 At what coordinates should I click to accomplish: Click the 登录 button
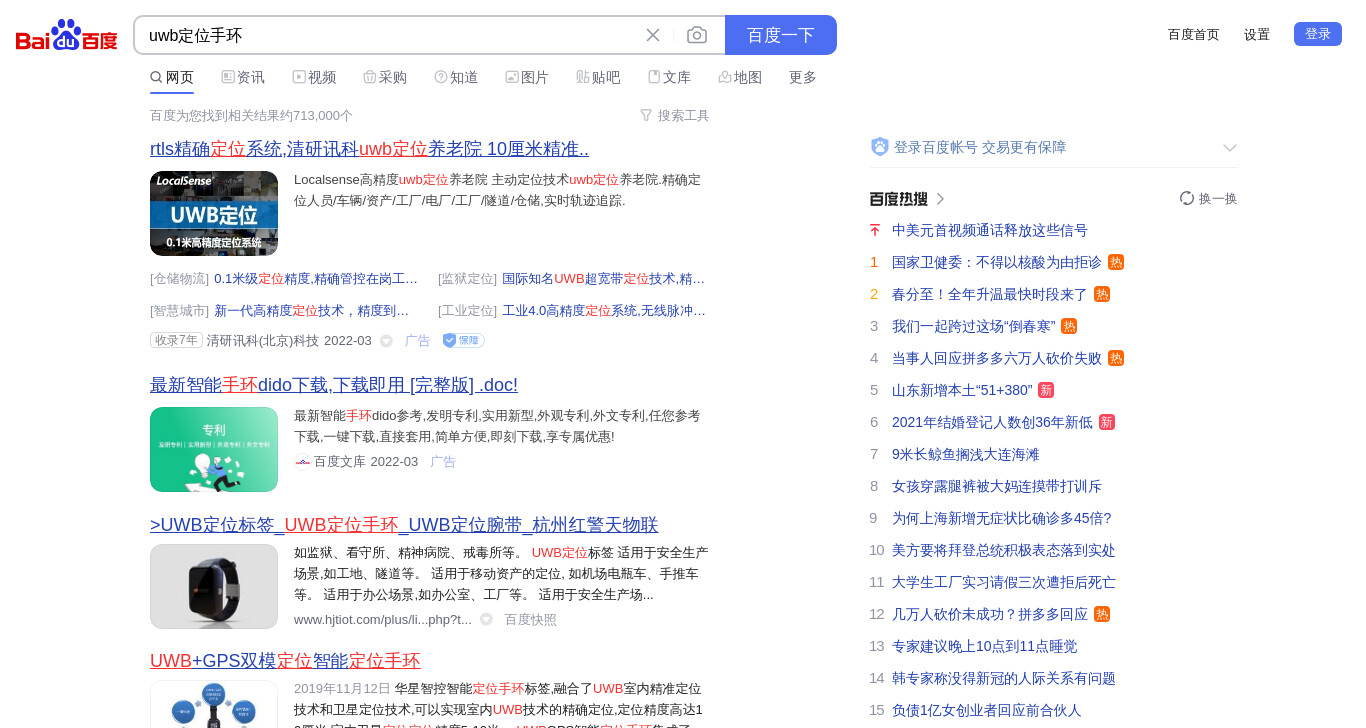(x=1318, y=34)
